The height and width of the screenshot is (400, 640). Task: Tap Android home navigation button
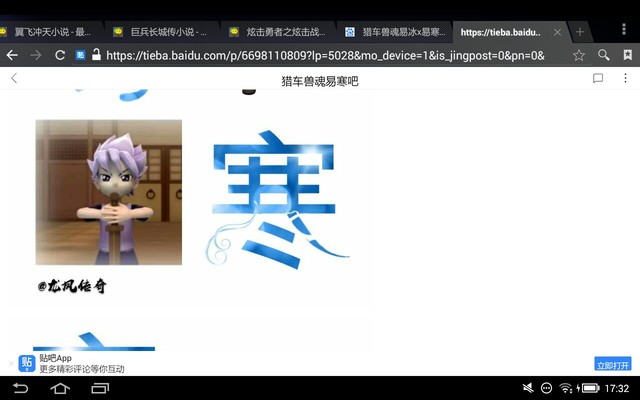point(60,388)
